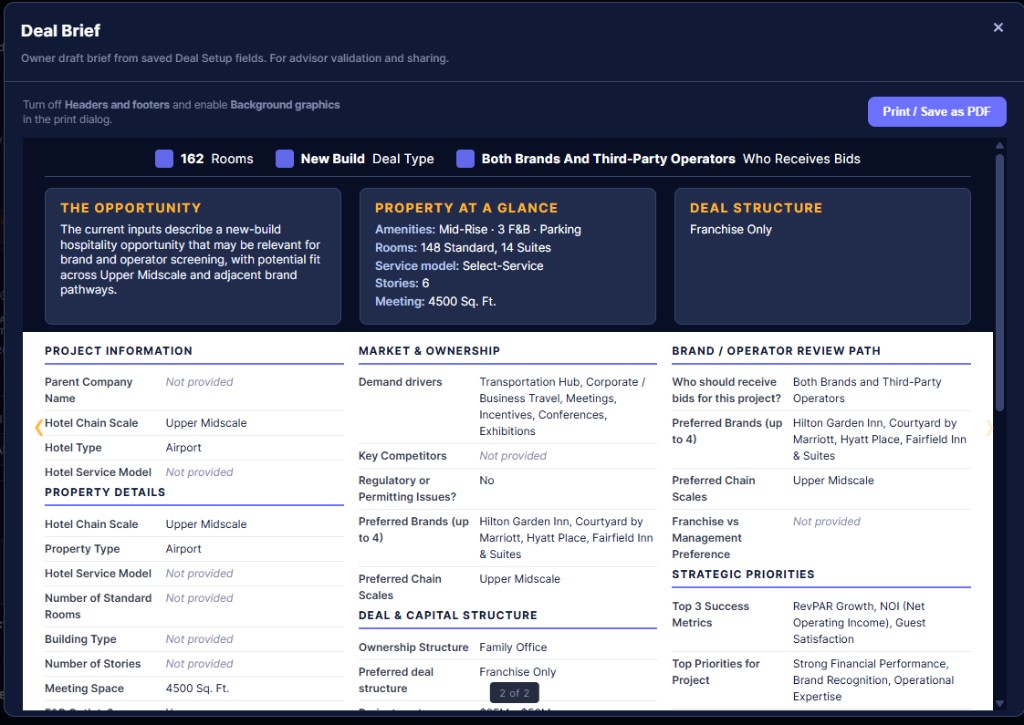Viewport: 1024px width, 725px height.
Task: Click 'PROJECT INFORMATION' section heading
Action: (x=118, y=351)
